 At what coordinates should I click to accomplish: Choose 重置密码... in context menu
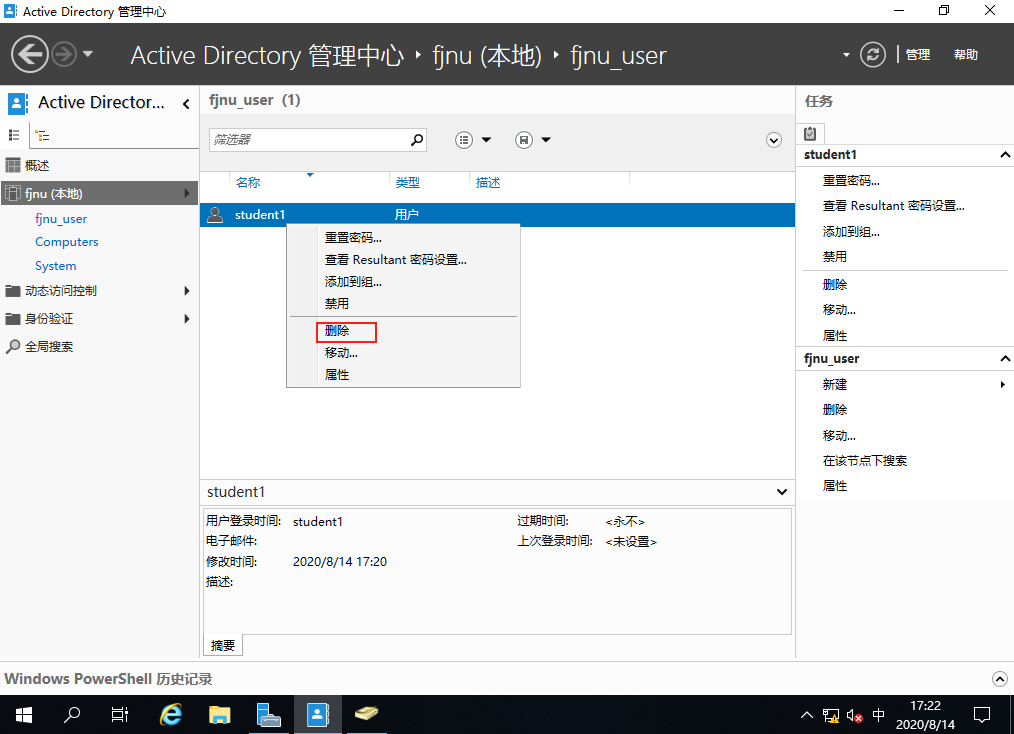(x=353, y=238)
